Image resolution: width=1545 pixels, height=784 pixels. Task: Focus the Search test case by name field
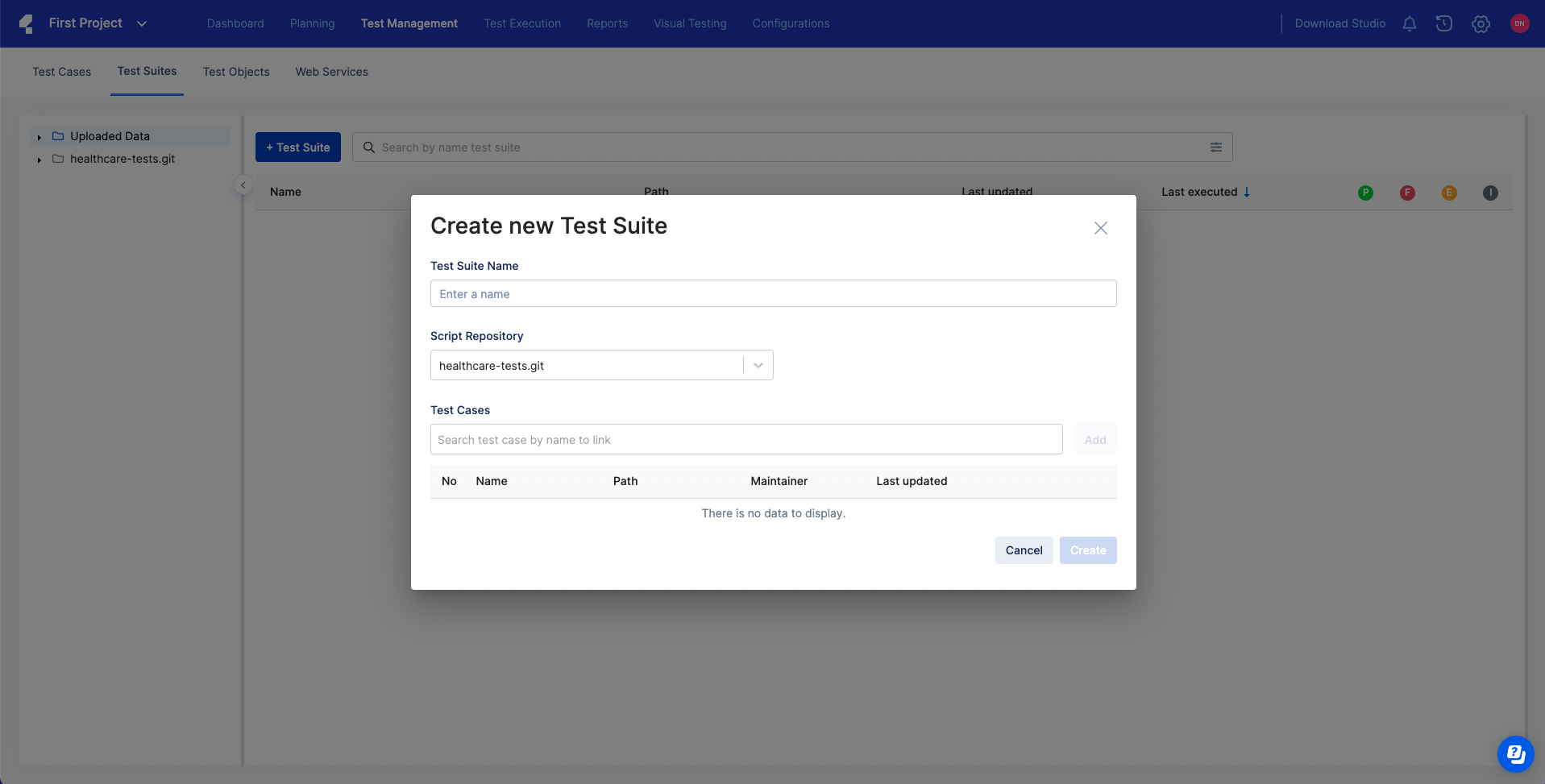(x=746, y=439)
